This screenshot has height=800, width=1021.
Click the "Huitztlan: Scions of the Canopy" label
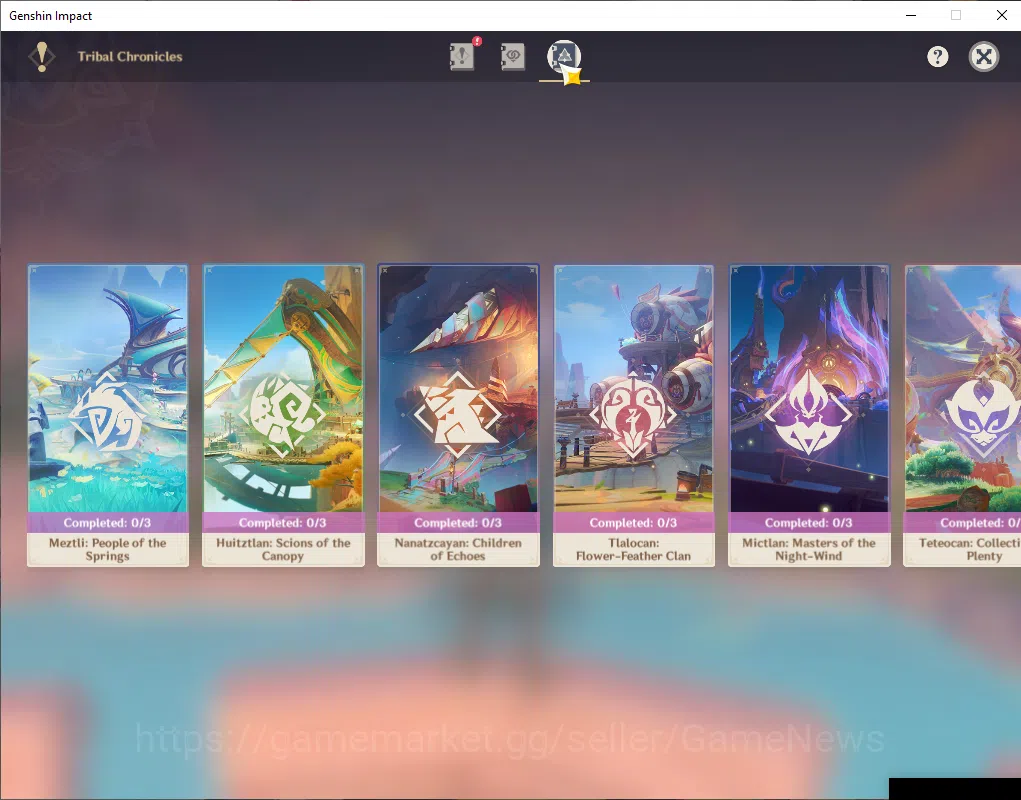click(283, 549)
